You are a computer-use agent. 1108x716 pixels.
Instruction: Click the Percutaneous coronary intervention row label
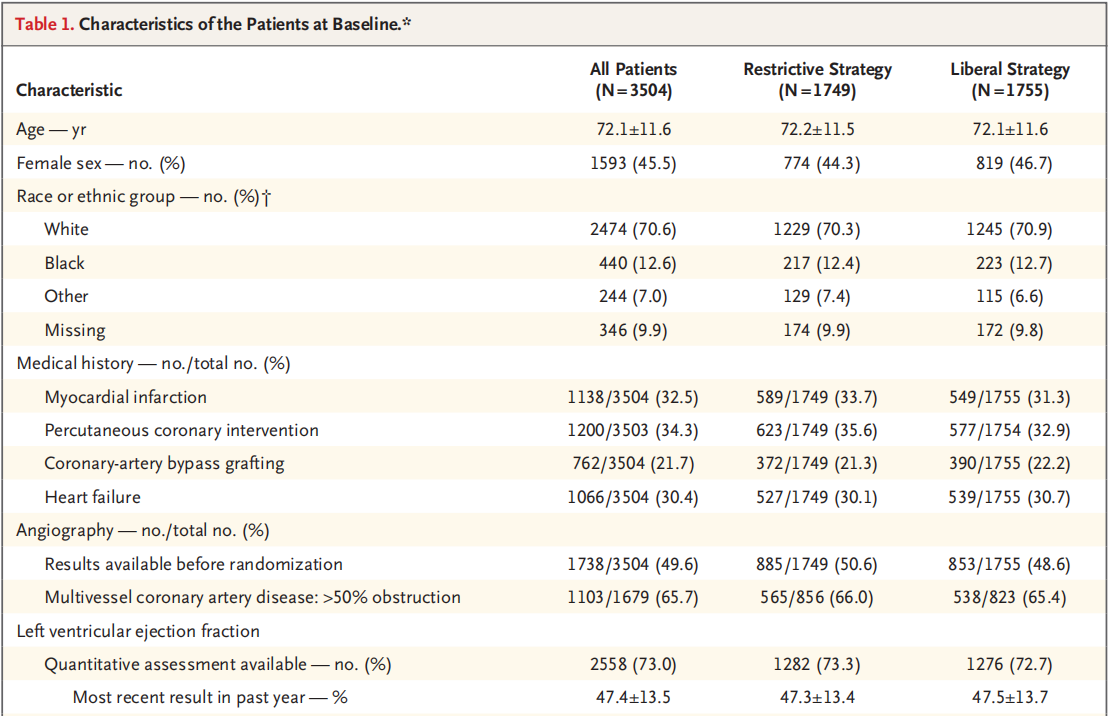(182, 430)
